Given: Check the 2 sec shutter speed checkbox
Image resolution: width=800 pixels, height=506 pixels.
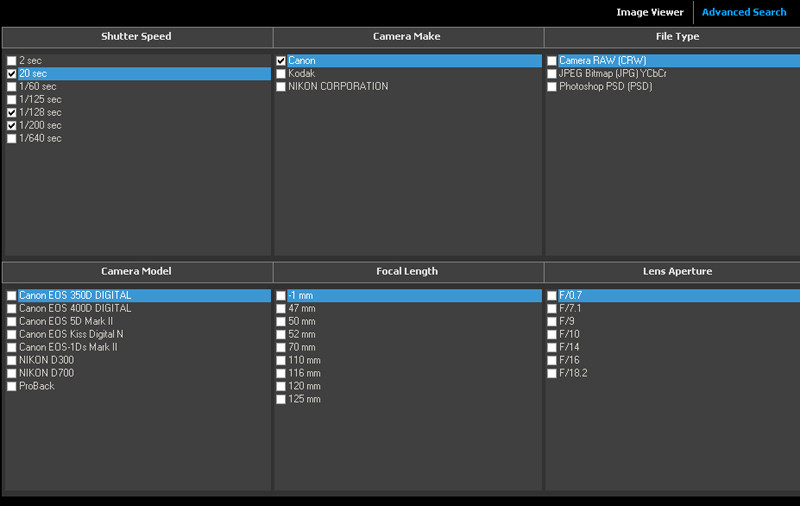Looking at the screenshot, I should tap(12, 61).
